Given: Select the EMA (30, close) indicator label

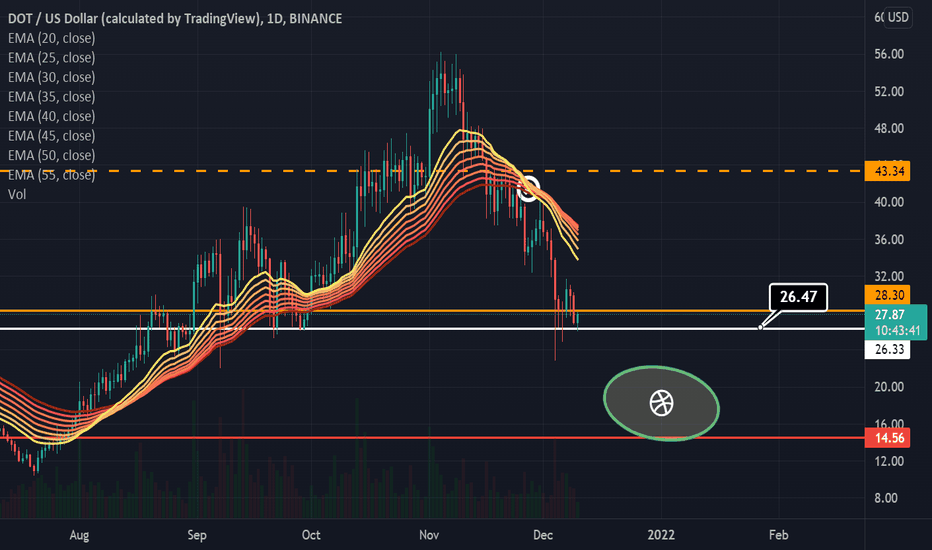Looking at the screenshot, I should tap(51, 77).
